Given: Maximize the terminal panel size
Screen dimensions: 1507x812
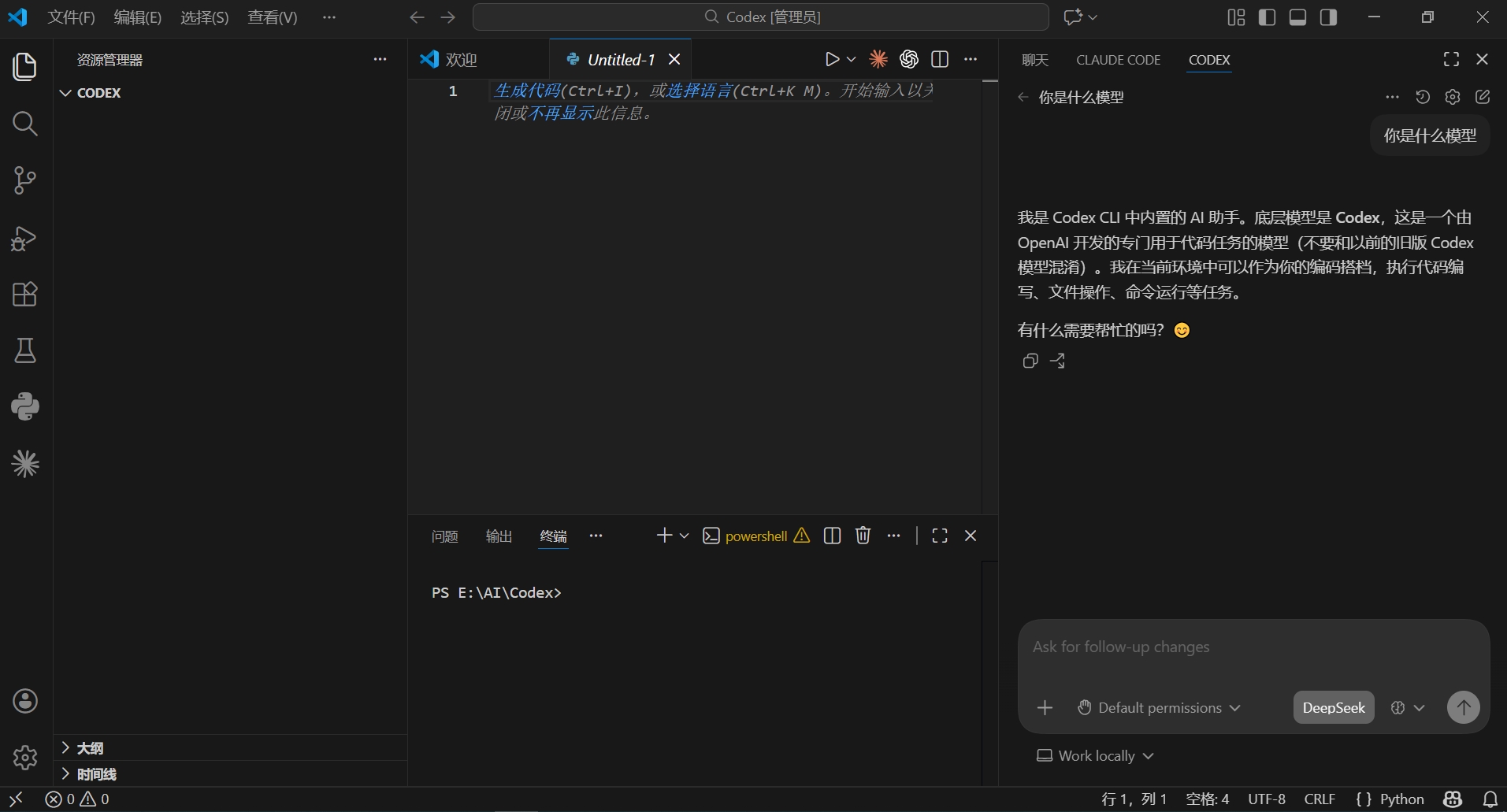Looking at the screenshot, I should [x=940, y=536].
